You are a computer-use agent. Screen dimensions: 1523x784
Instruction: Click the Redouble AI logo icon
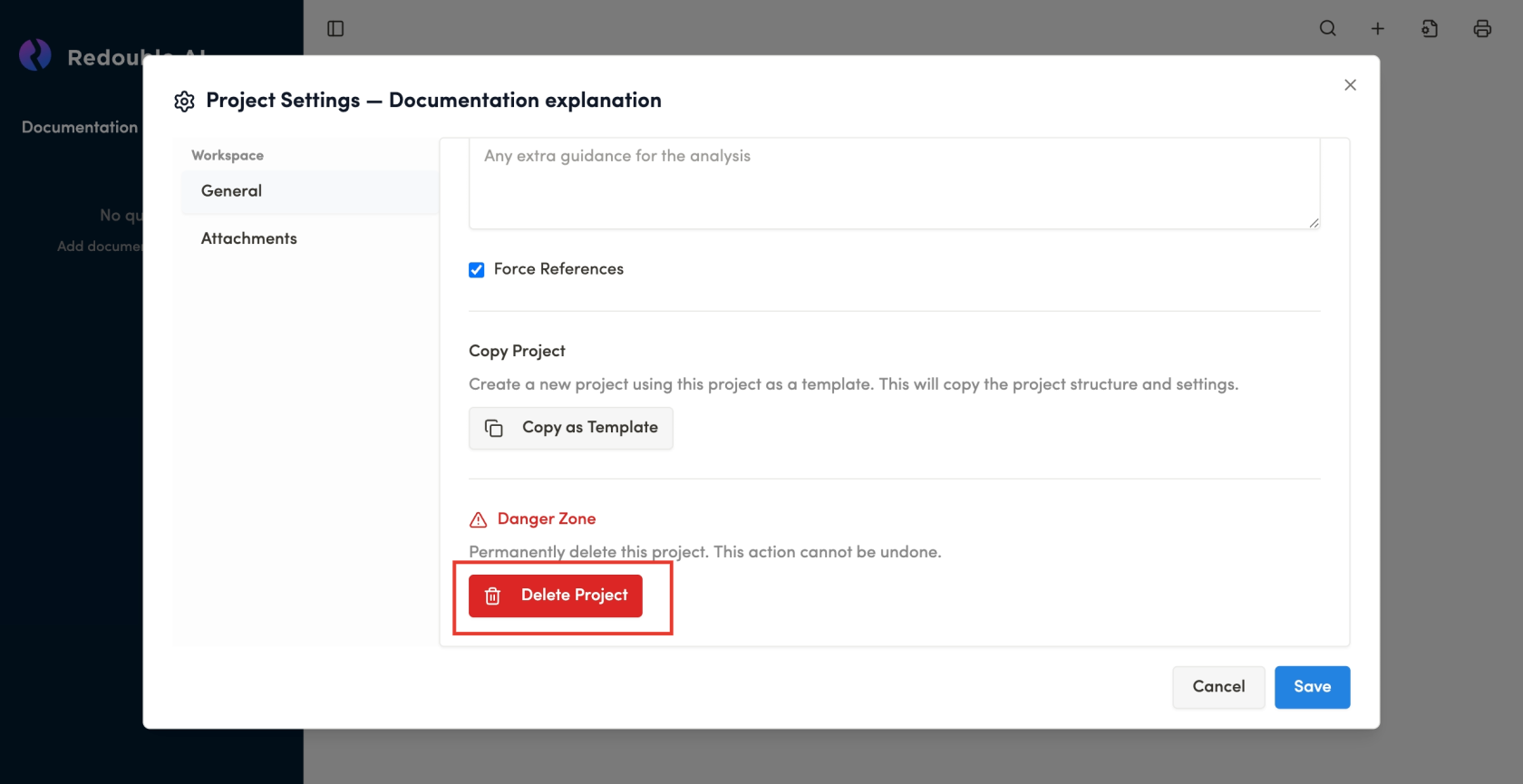click(35, 55)
